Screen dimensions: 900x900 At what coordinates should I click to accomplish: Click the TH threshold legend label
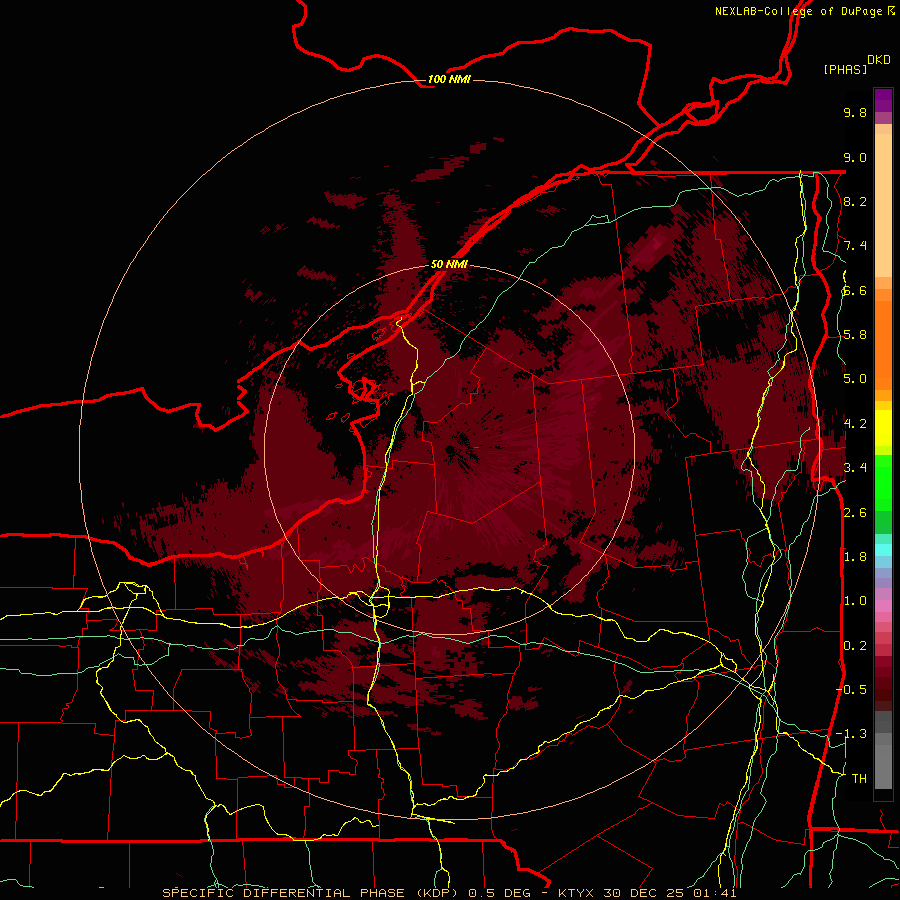coord(859,779)
